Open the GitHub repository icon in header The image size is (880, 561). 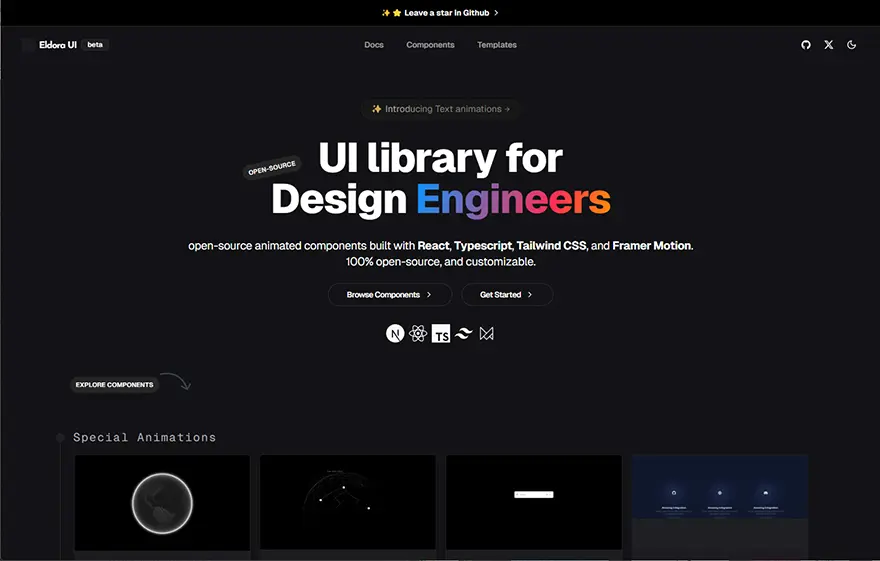pyautogui.click(x=805, y=45)
